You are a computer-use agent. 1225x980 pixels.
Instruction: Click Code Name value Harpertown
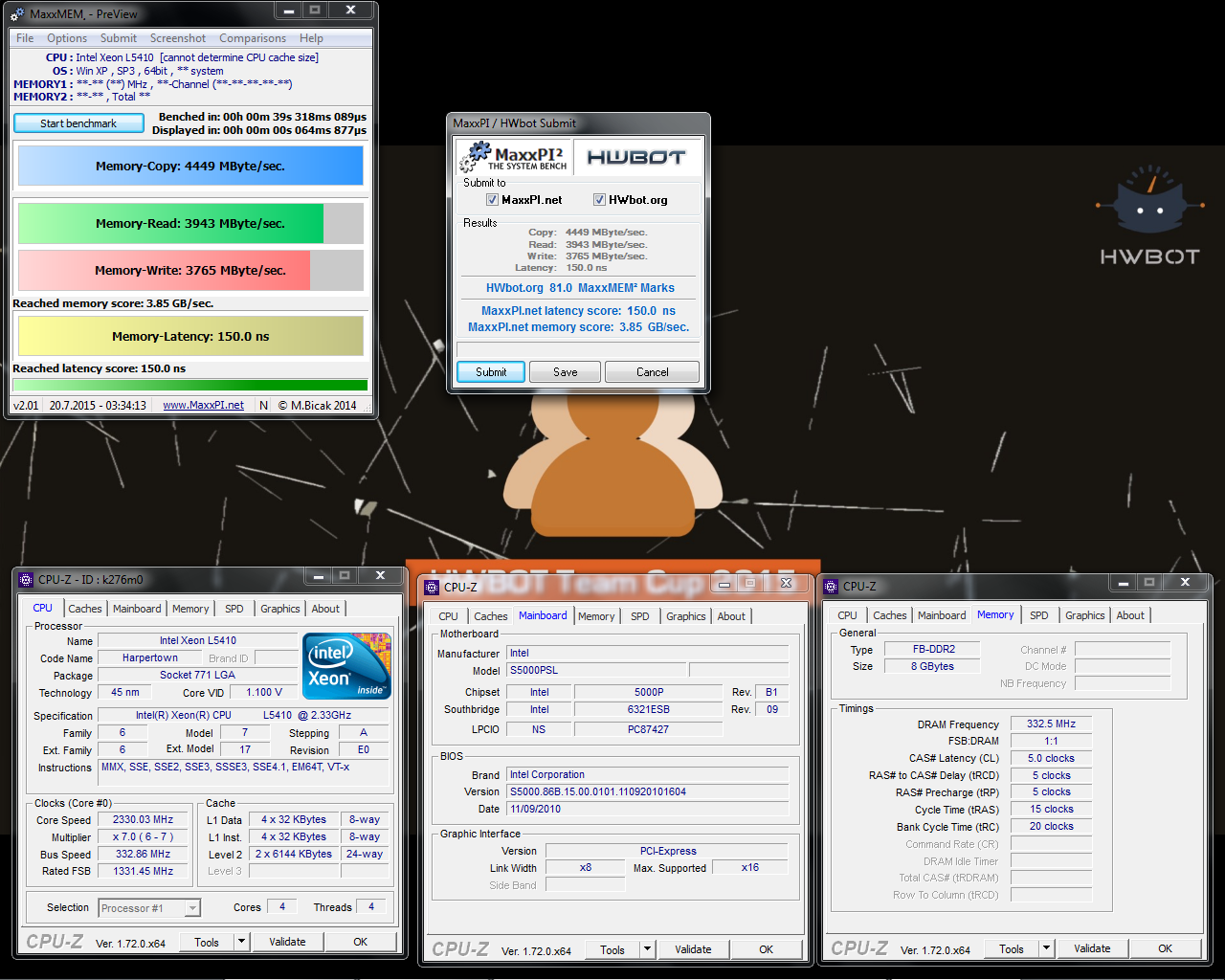[x=149, y=658]
